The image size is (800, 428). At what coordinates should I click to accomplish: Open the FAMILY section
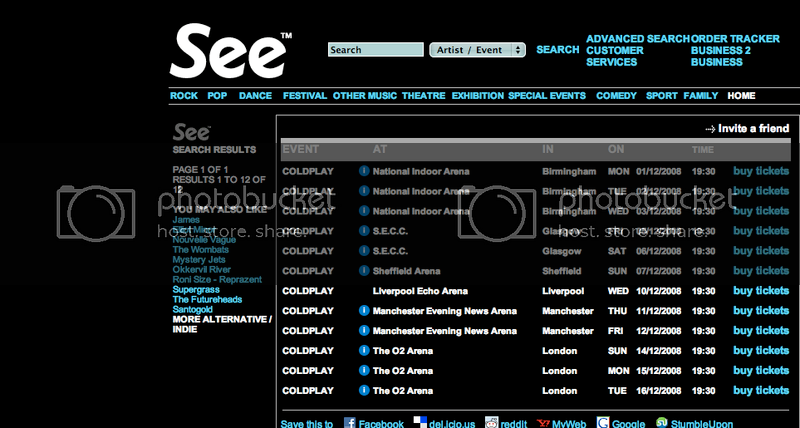pyautogui.click(x=701, y=95)
